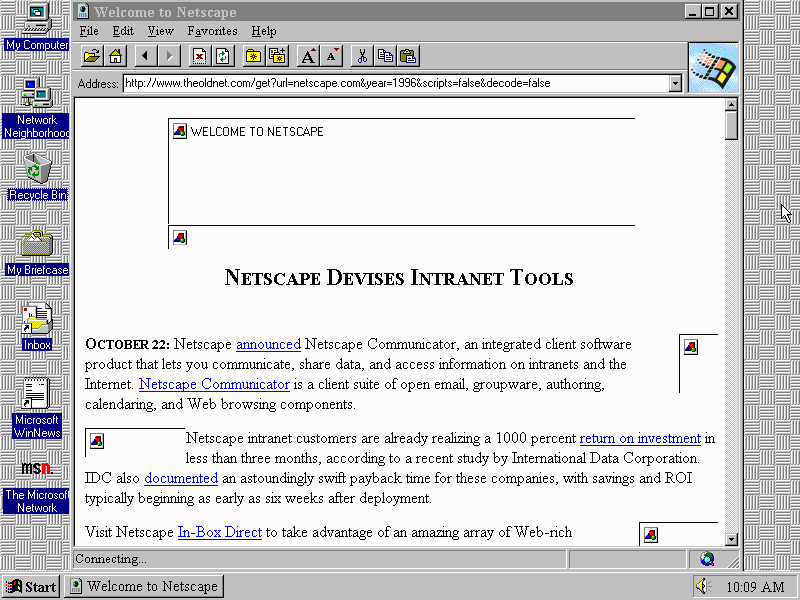Click the Add to Favorites icon
Viewport: 800px width, 600px height.
[x=277, y=56]
